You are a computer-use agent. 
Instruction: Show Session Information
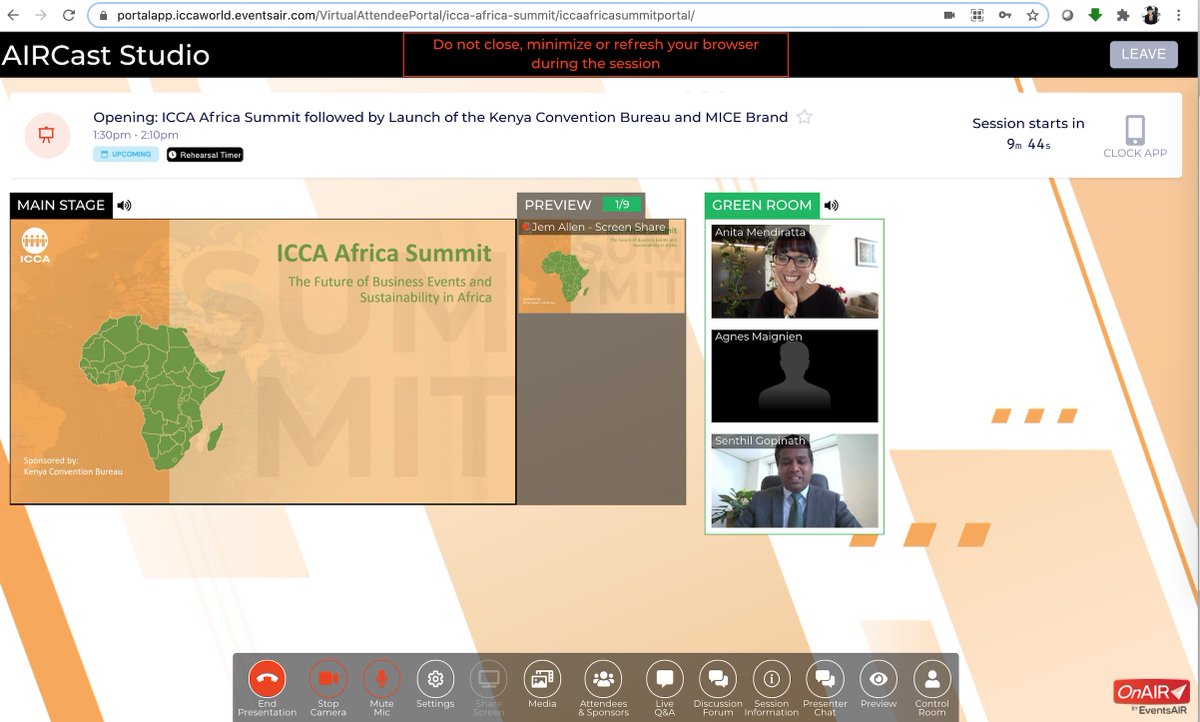point(771,679)
